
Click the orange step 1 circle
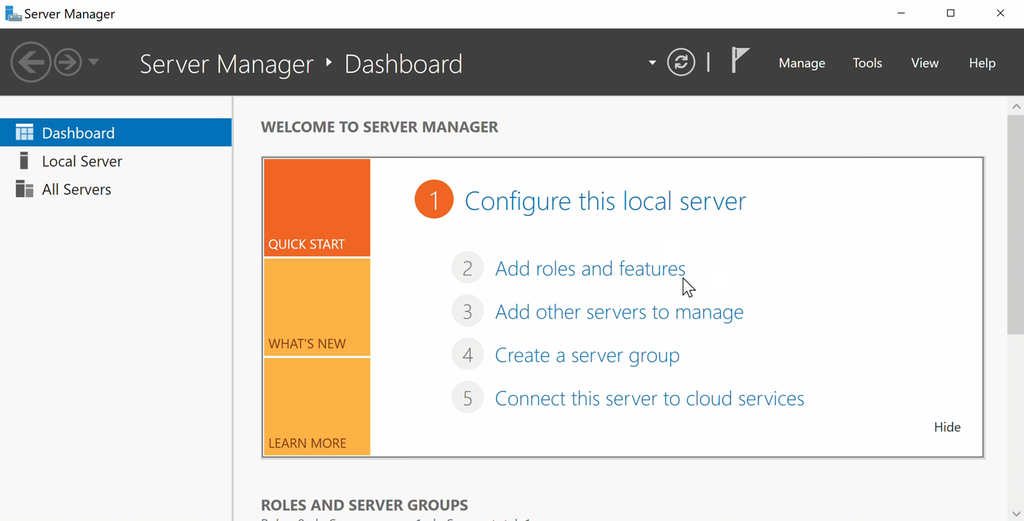click(434, 199)
